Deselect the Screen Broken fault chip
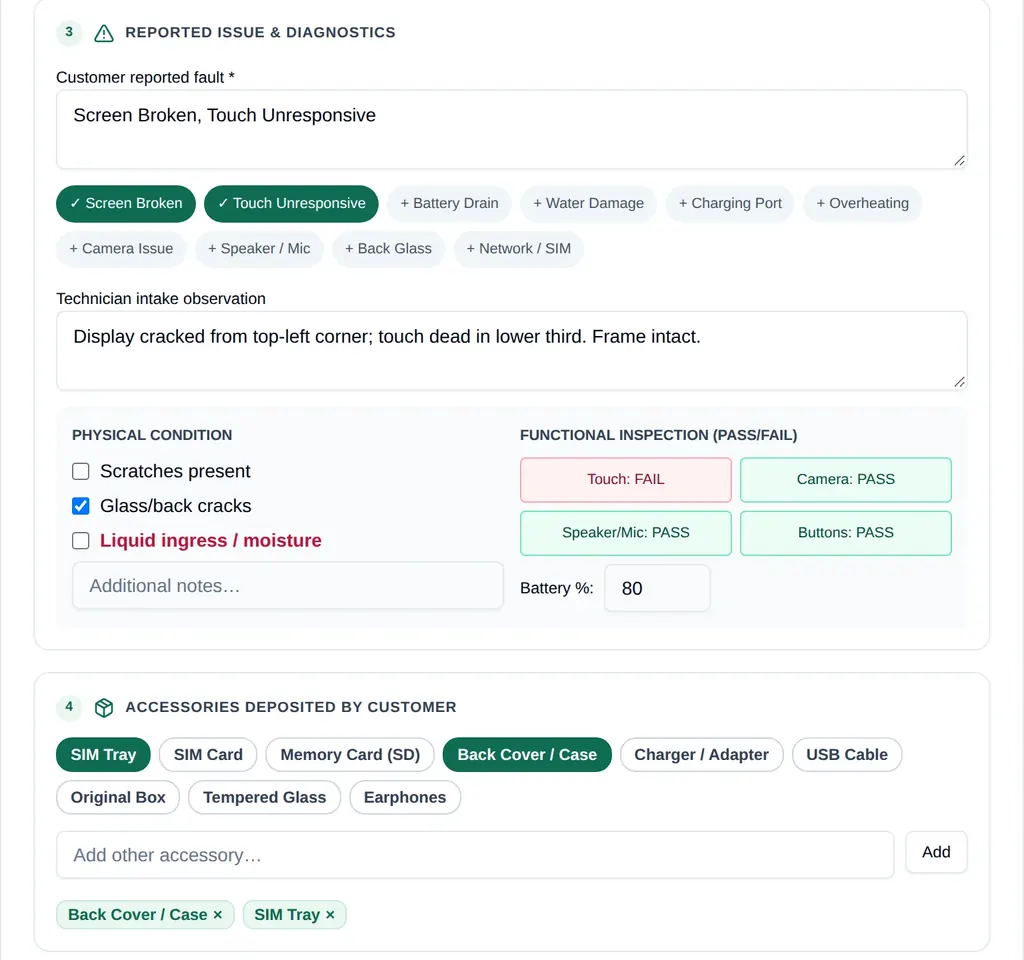 coord(126,204)
